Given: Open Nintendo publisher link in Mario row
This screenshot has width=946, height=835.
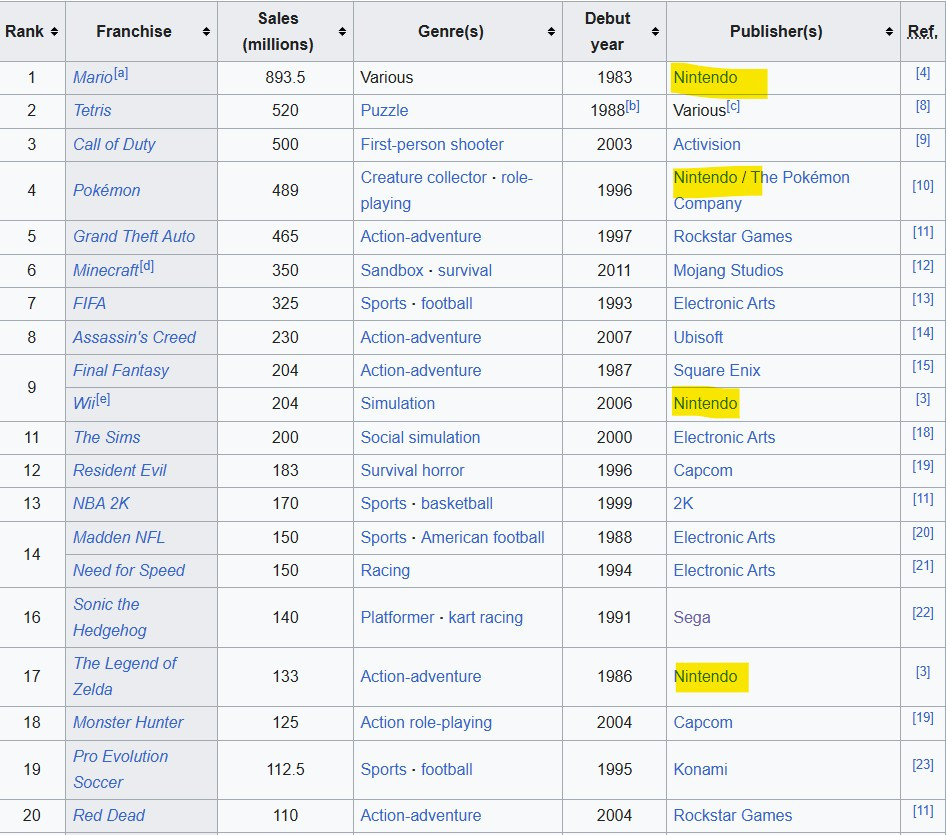Looking at the screenshot, I should click(x=705, y=77).
